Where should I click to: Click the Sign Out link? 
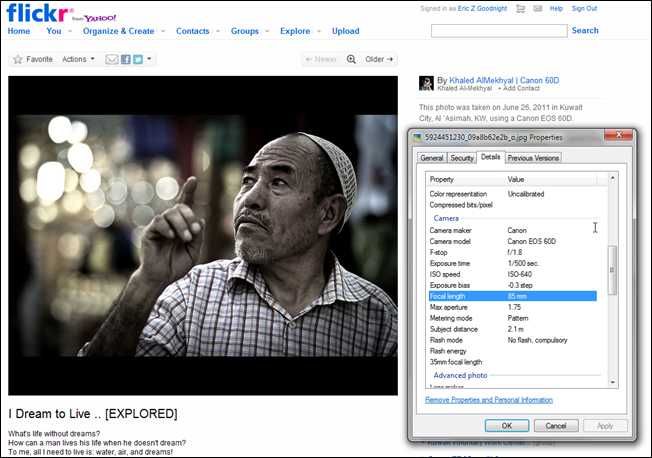(x=585, y=8)
